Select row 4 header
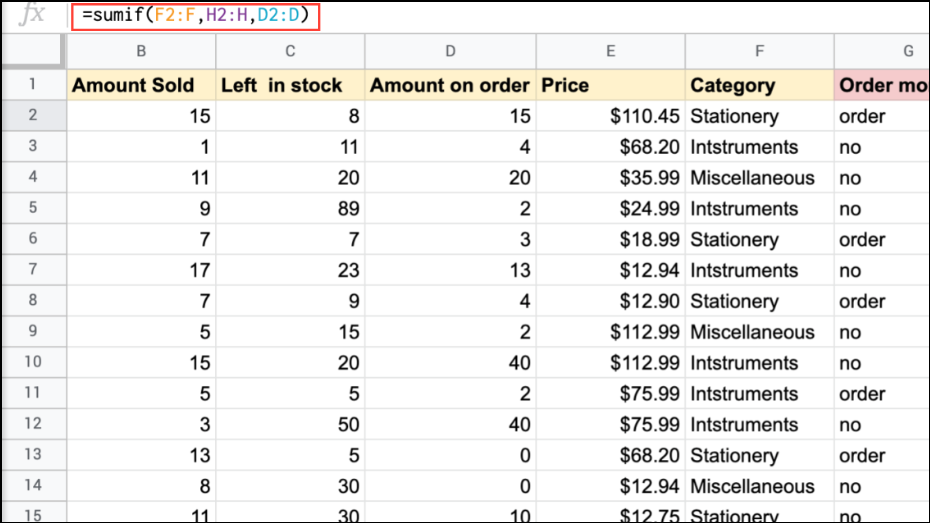The width and height of the screenshot is (930, 523). tap(32, 178)
